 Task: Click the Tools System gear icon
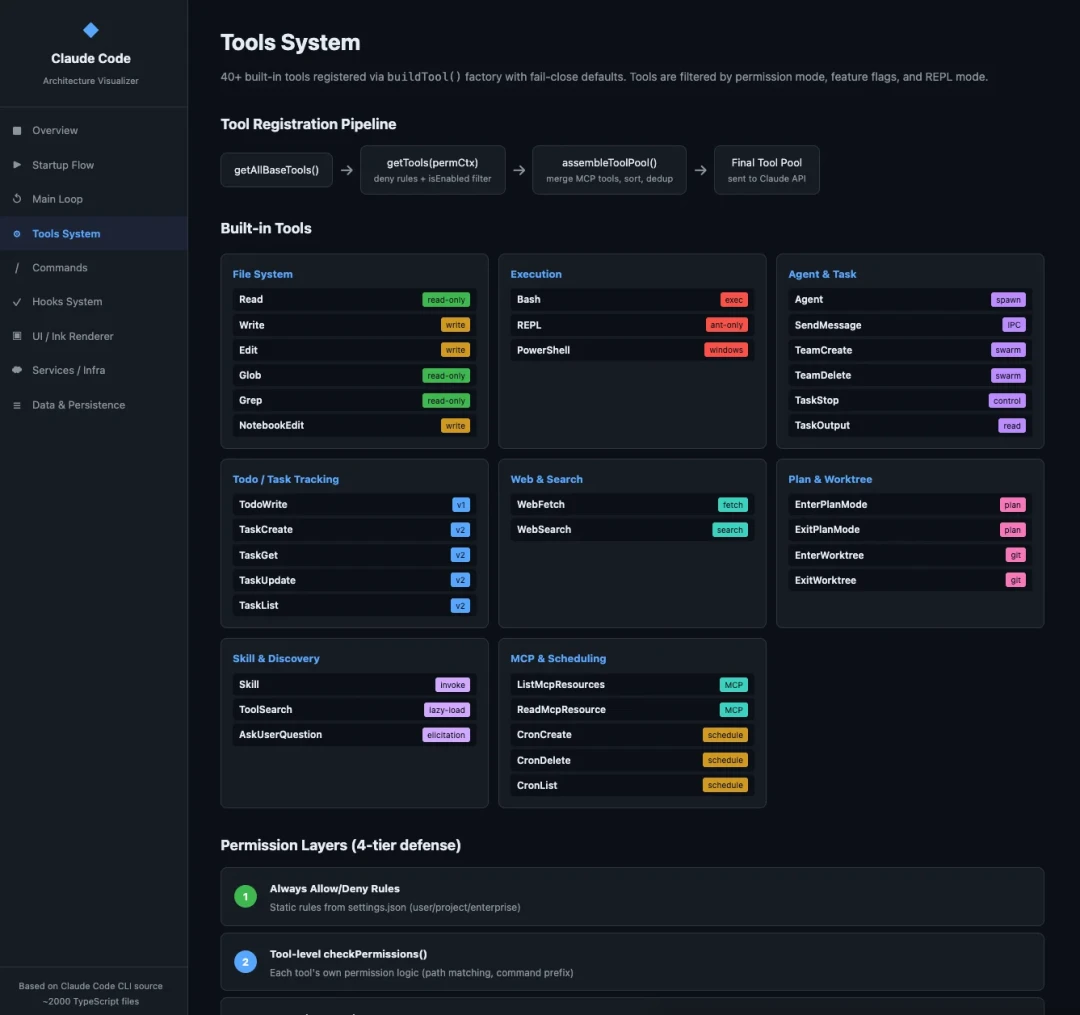click(x=17, y=234)
